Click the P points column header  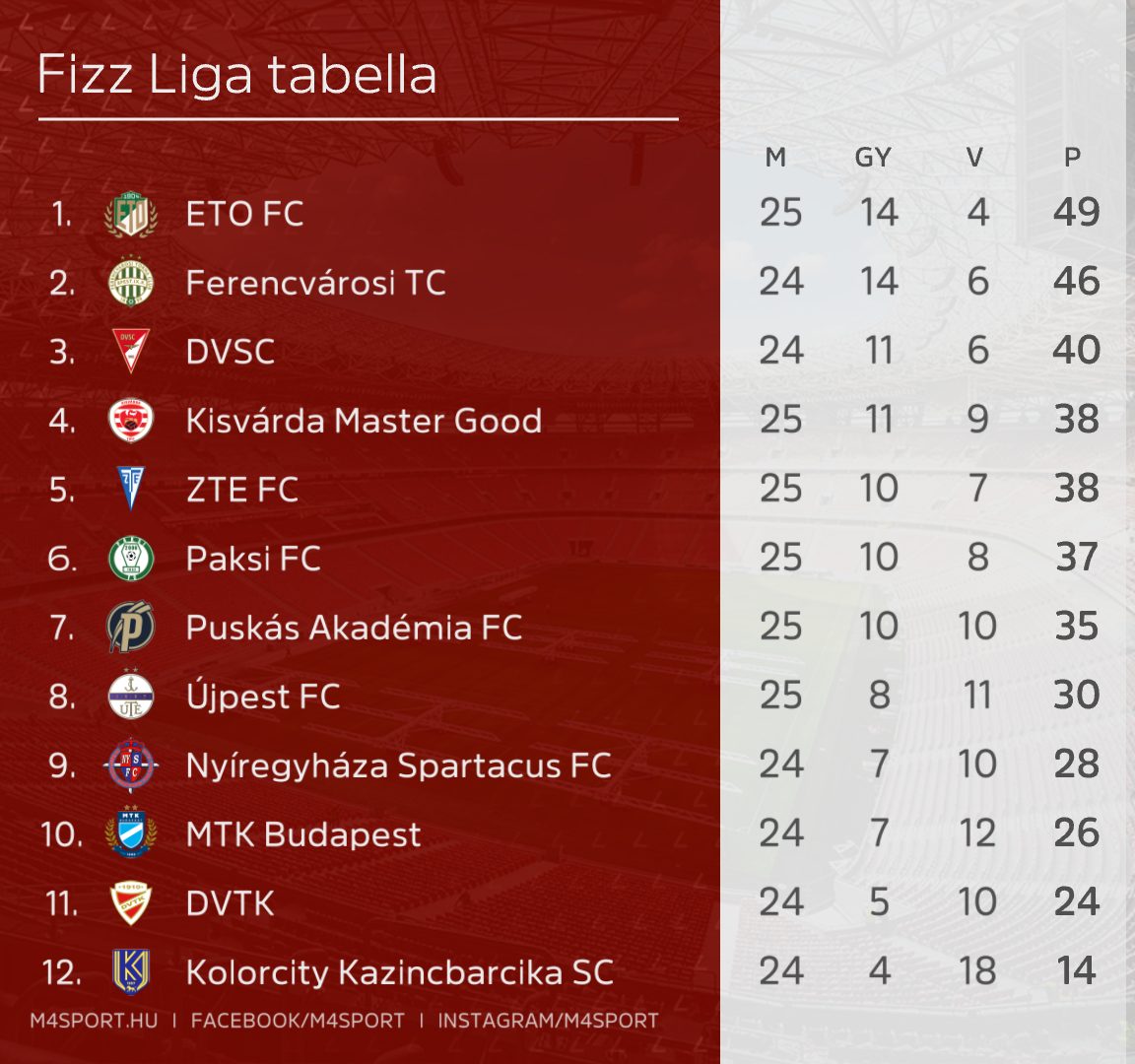[1073, 157]
